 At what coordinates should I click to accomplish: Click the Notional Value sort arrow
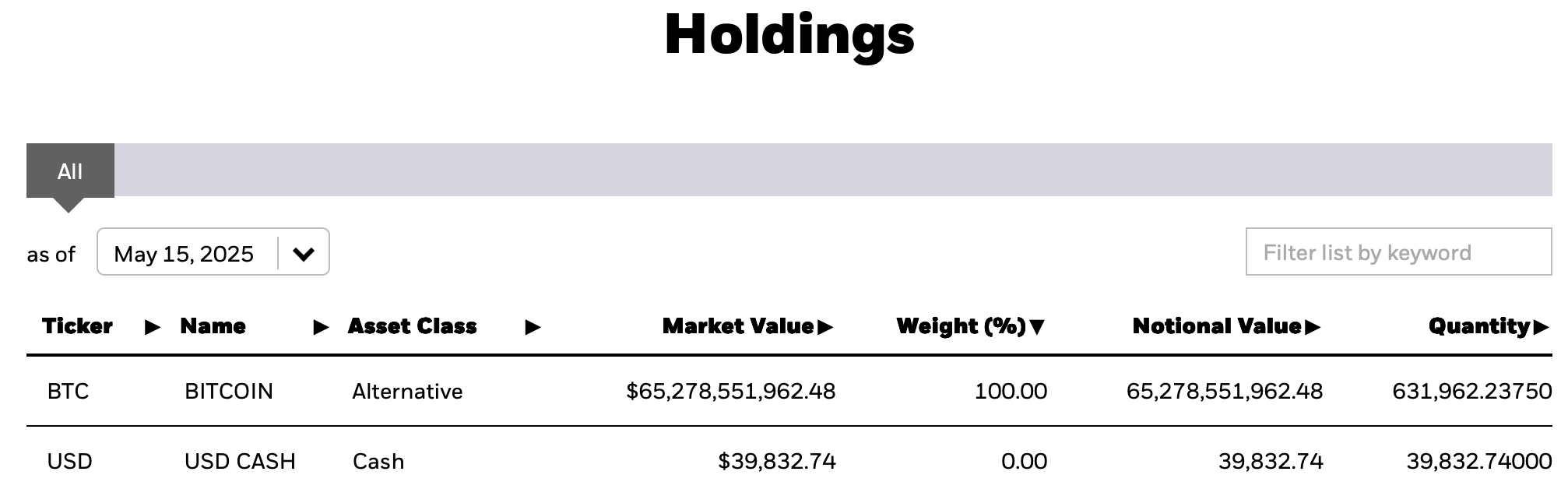[1313, 328]
